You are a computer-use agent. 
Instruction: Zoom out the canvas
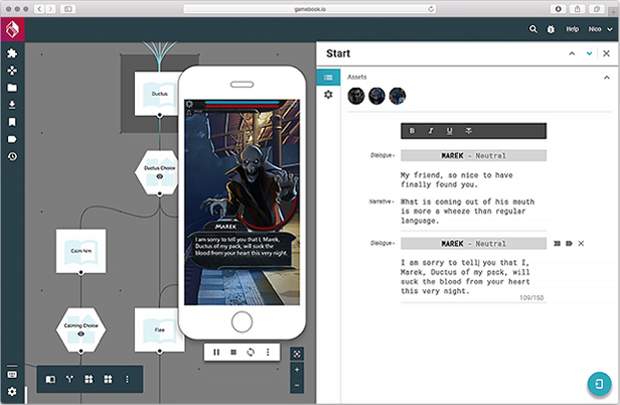click(x=297, y=386)
